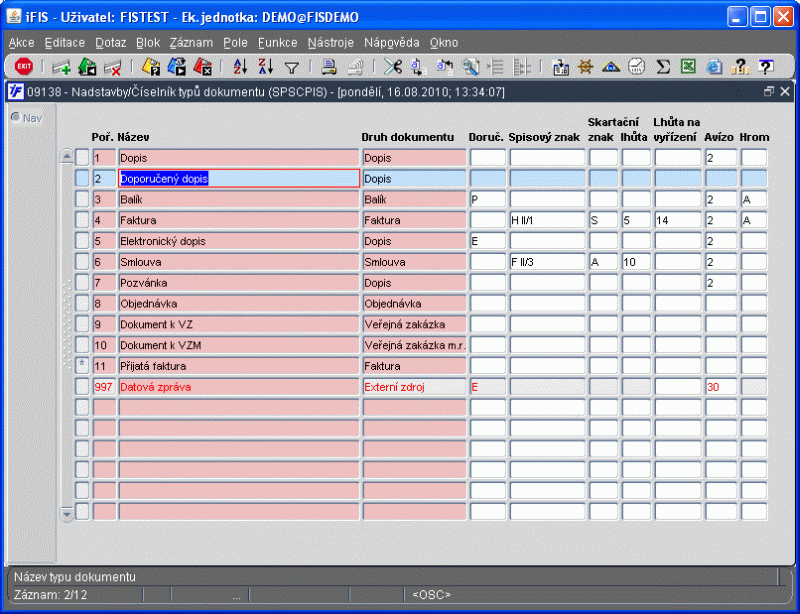Click Externí zdroj document type cell

(414, 386)
